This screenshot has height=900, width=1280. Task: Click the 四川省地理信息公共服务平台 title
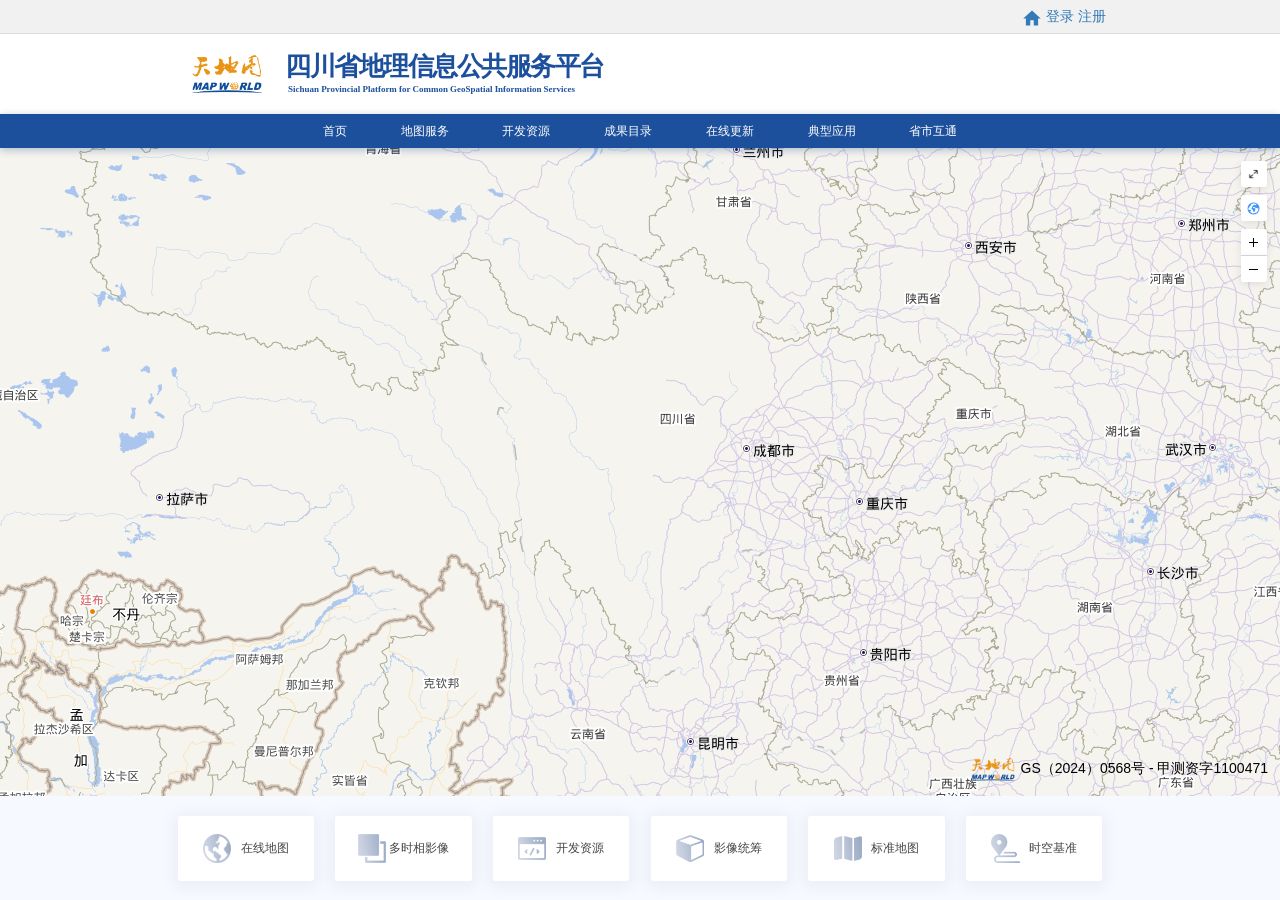tap(445, 66)
